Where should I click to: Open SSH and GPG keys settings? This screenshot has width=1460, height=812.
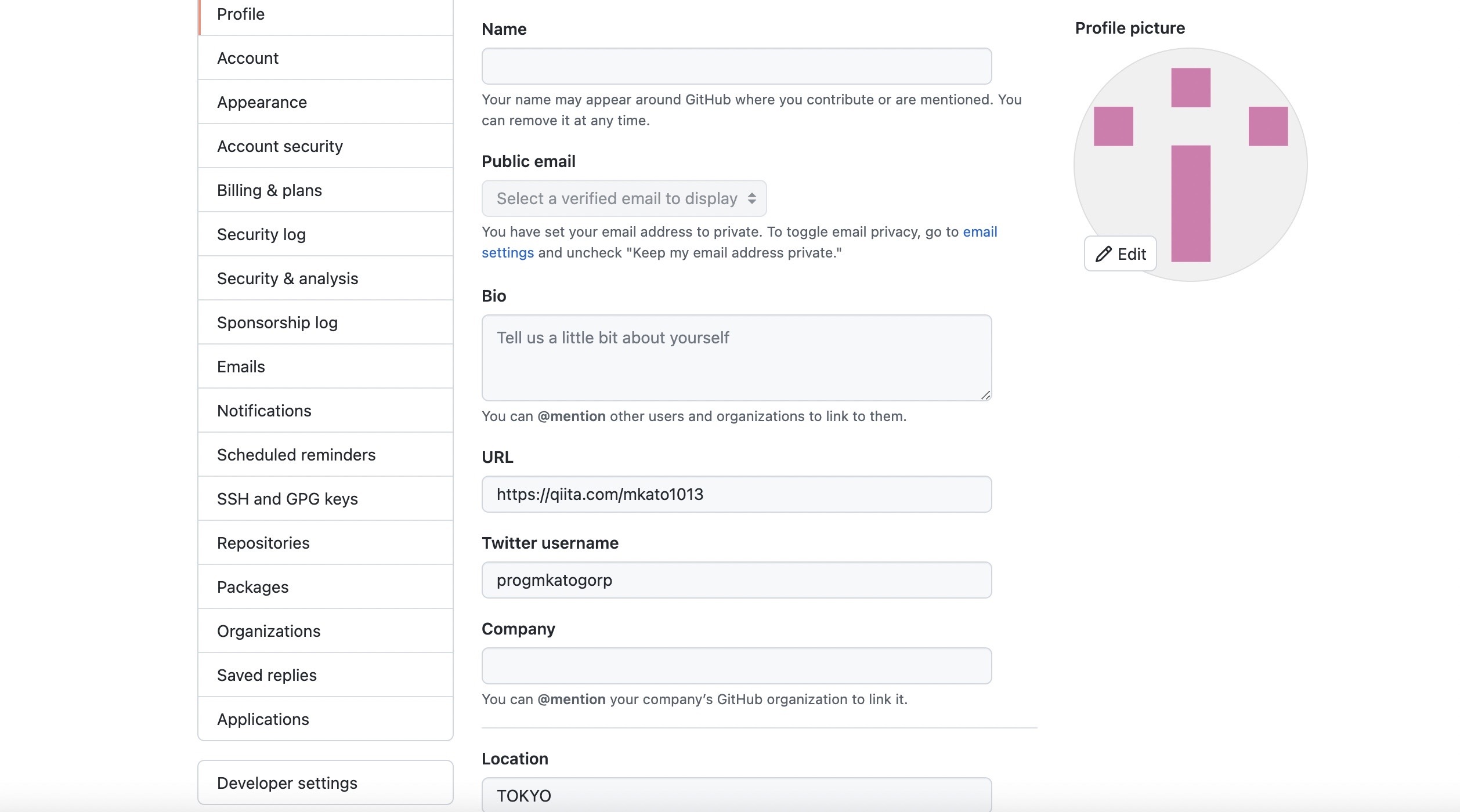pyautogui.click(x=287, y=499)
